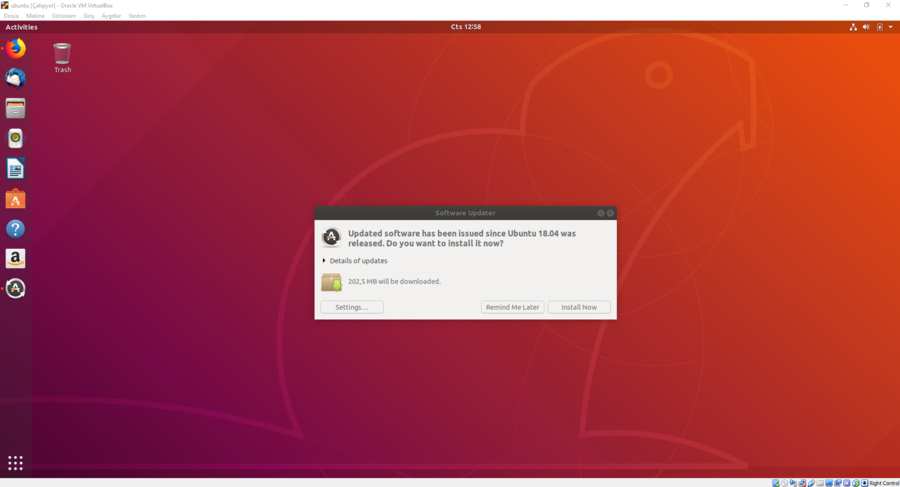Open the Makine menu in VirtualBox
The width and height of the screenshot is (900, 487).
pyautogui.click(x=35, y=16)
